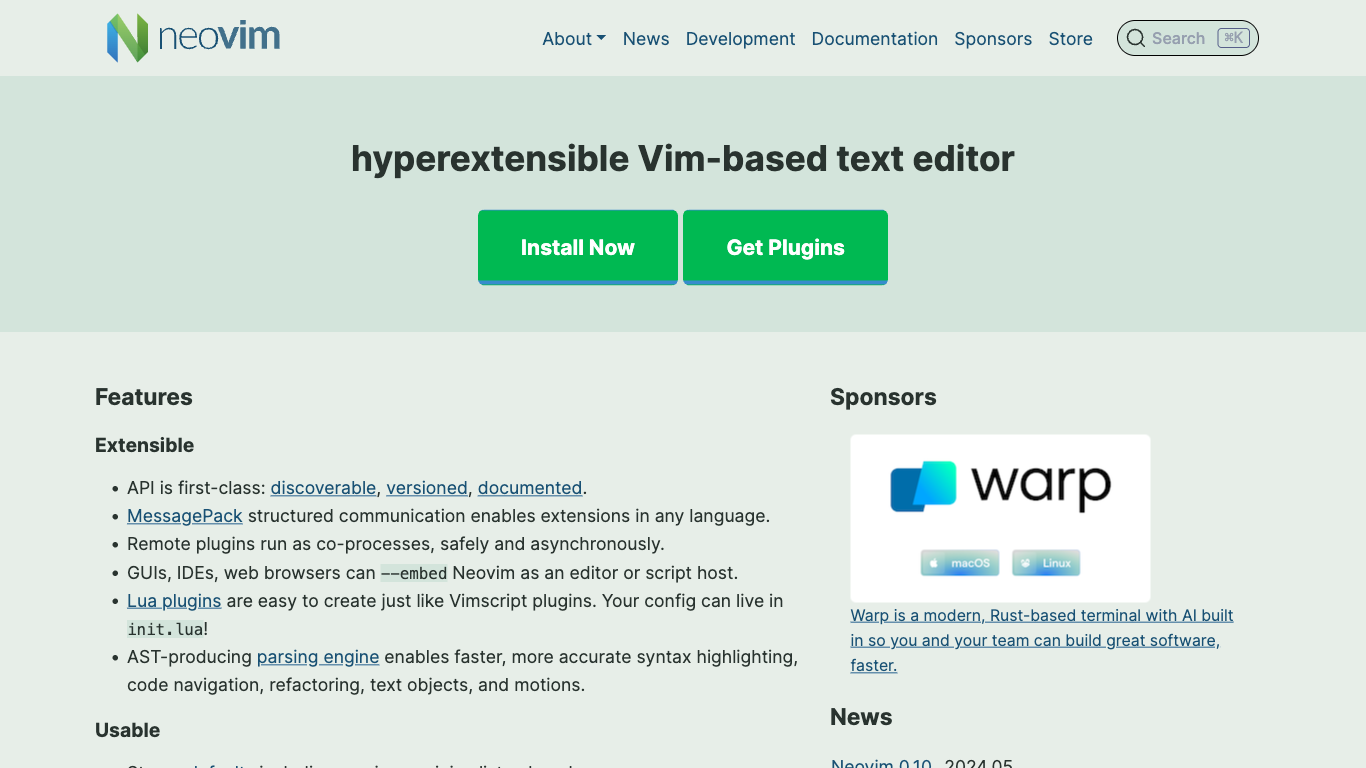Click the hyperextensible Vim-based text editor headline
Image resolution: width=1366 pixels, height=768 pixels.
click(x=683, y=158)
